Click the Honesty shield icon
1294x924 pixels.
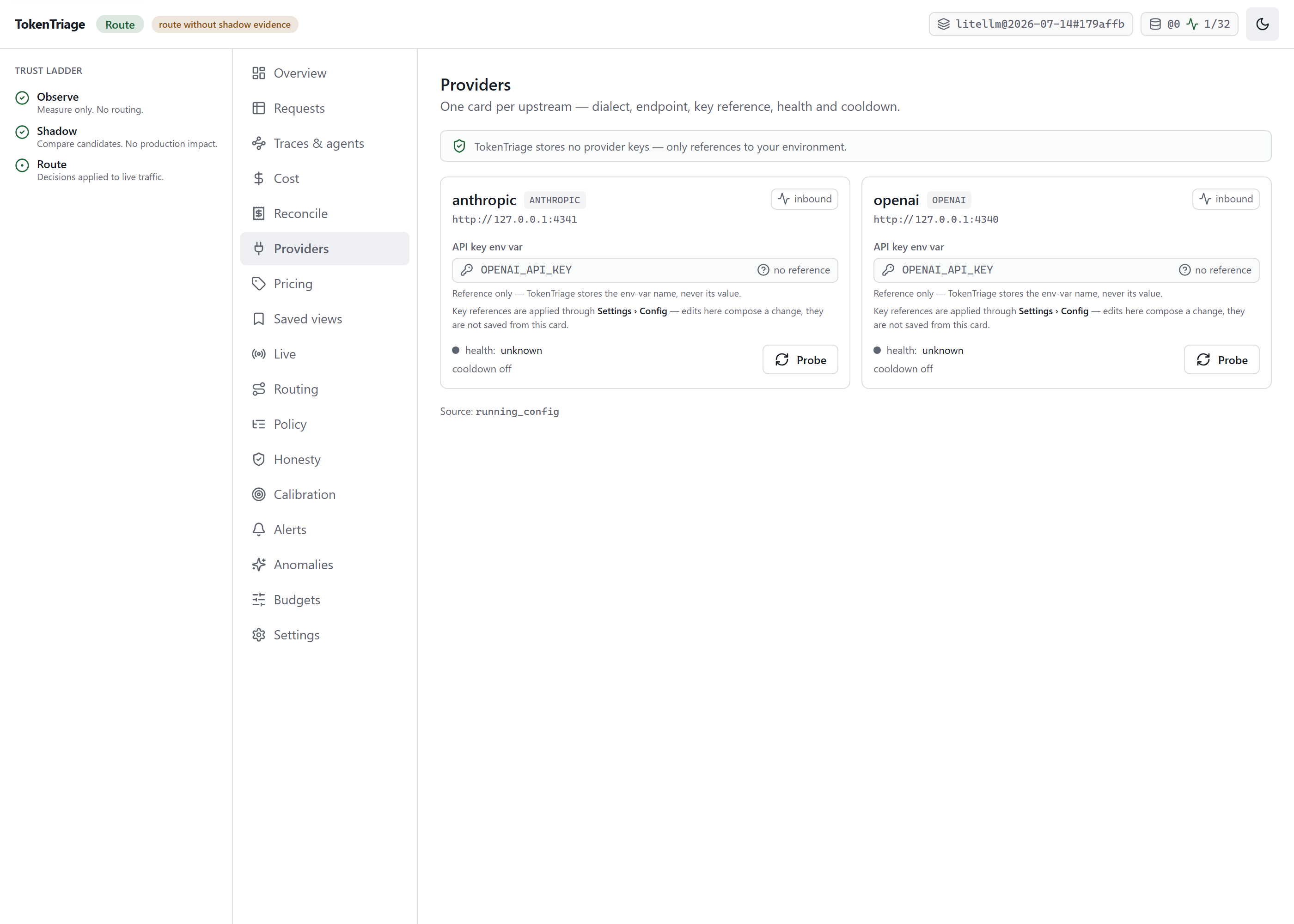pyautogui.click(x=258, y=459)
